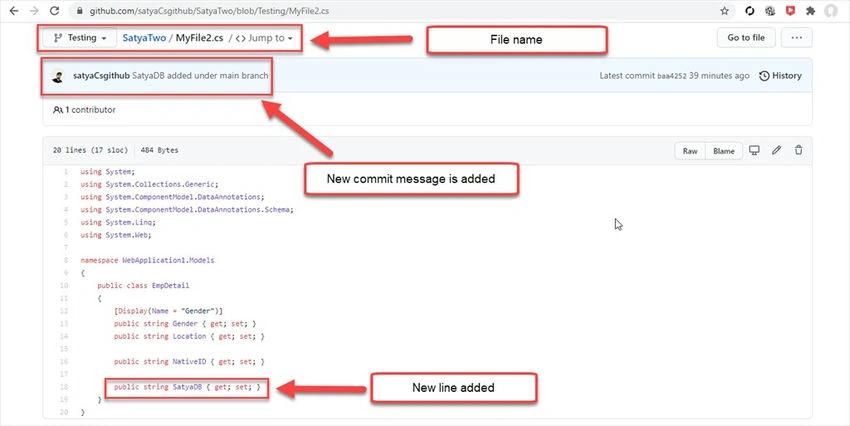Screen dimensions: 850x426
Task: Select line number 18
Action: click(x=65, y=387)
